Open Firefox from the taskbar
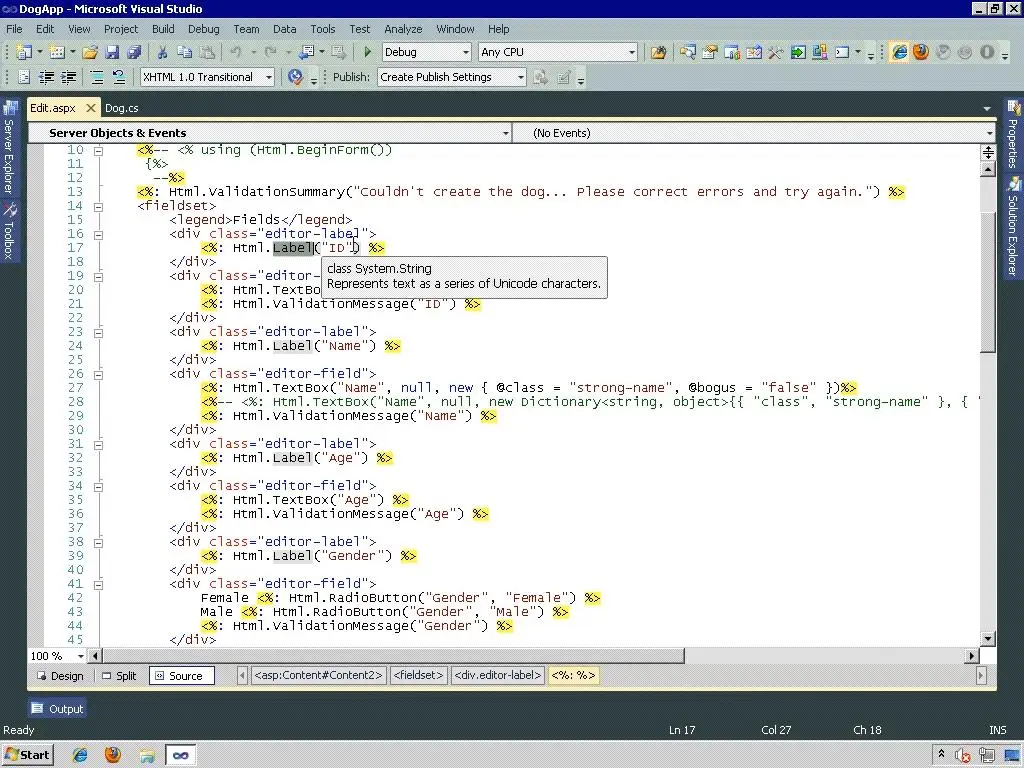This screenshot has width=1024, height=768. click(x=112, y=755)
